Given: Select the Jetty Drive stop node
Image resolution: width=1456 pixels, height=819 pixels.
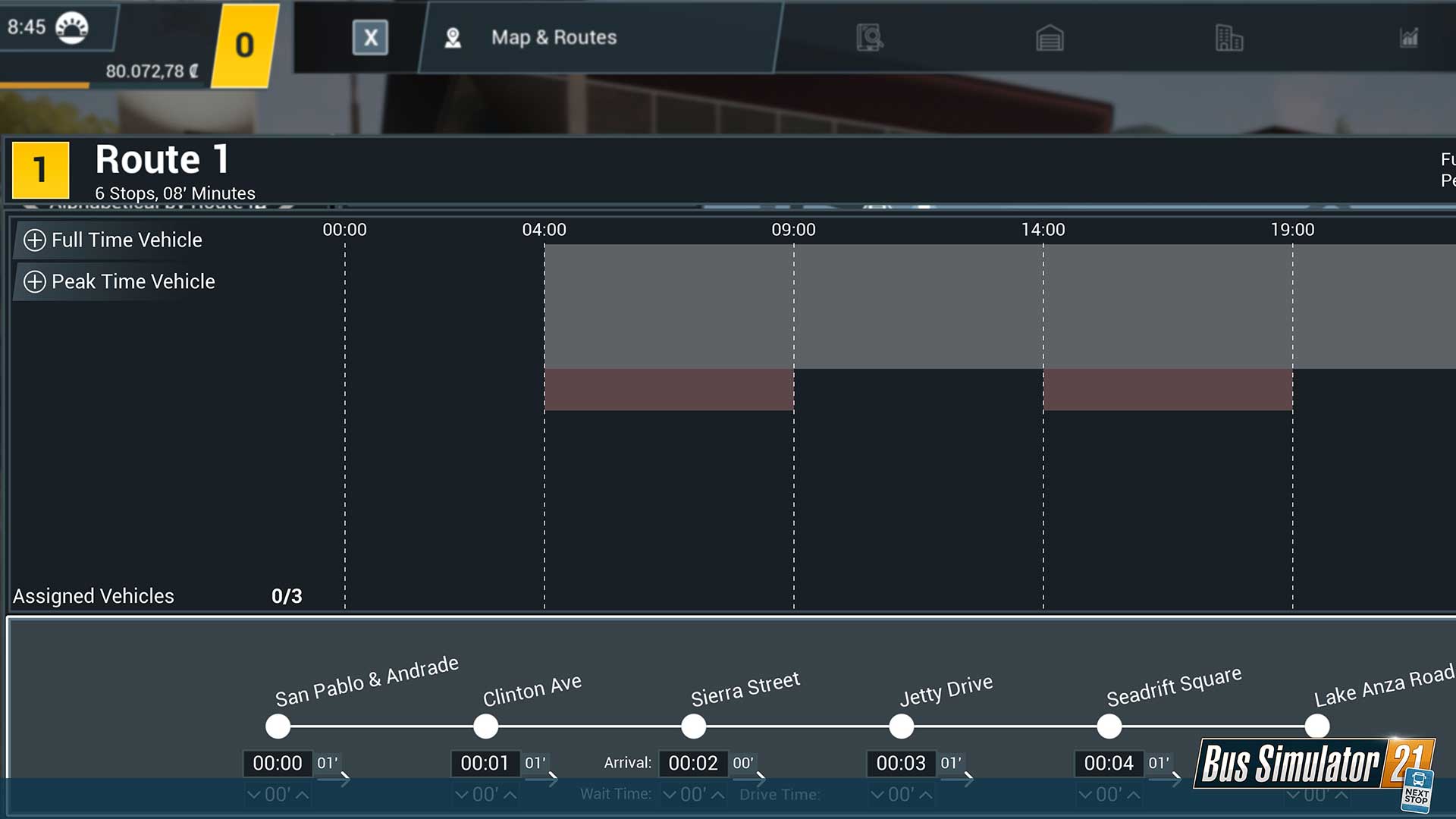Looking at the screenshot, I should [901, 726].
